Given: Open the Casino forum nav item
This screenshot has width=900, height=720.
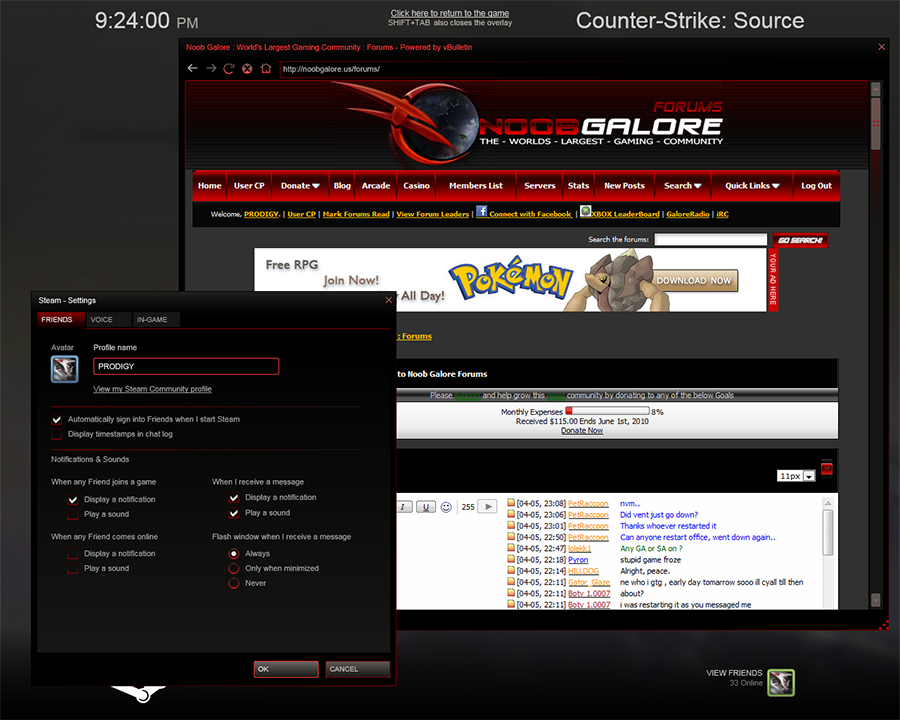Looking at the screenshot, I should tap(416, 185).
